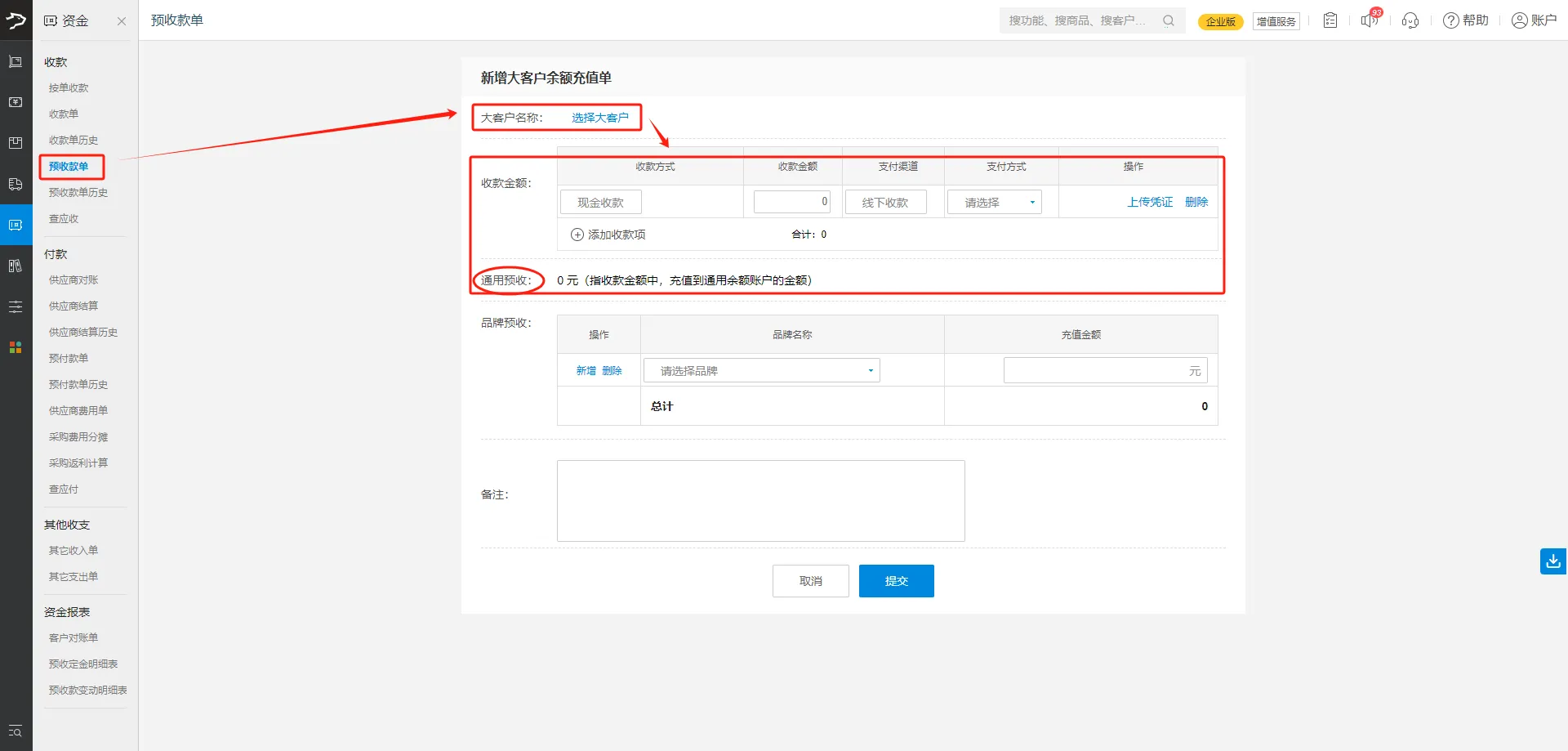Click the sliders settings icon in left sidebar
This screenshot has height=751, width=1568.
pyautogui.click(x=16, y=306)
